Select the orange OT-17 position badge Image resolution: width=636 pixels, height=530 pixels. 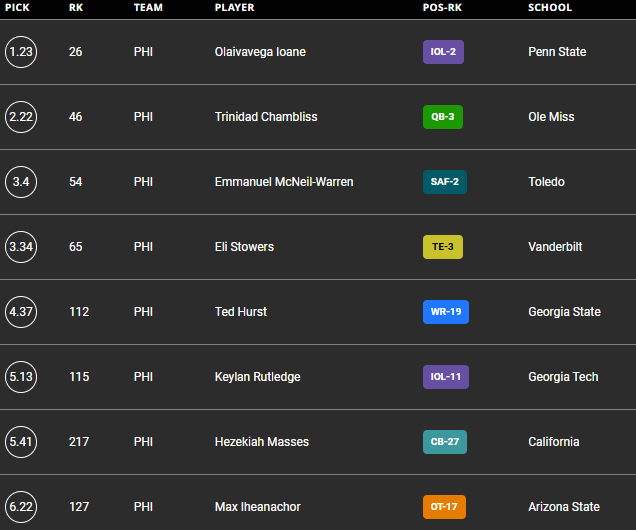point(444,507)
